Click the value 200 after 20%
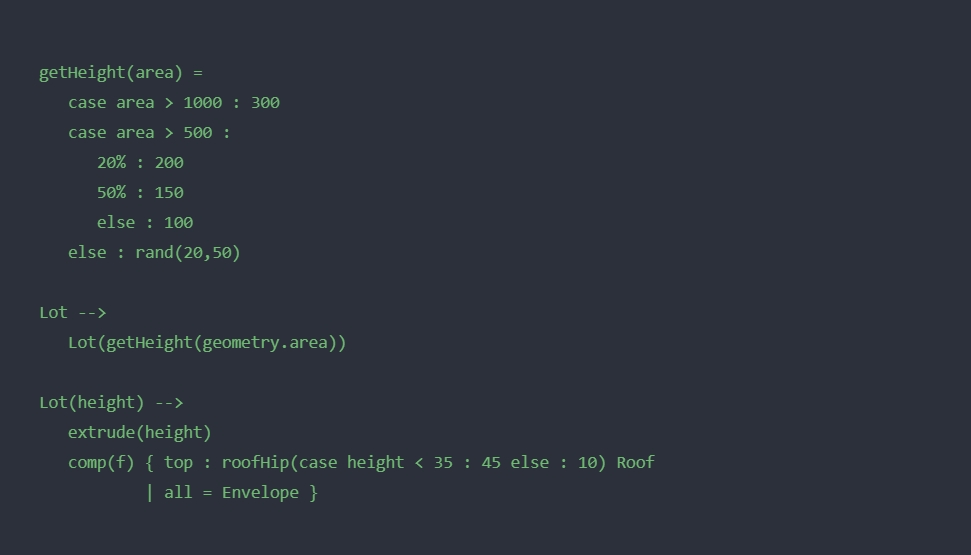The width and height of the screenshot is (971, 555). pos(169,163)
